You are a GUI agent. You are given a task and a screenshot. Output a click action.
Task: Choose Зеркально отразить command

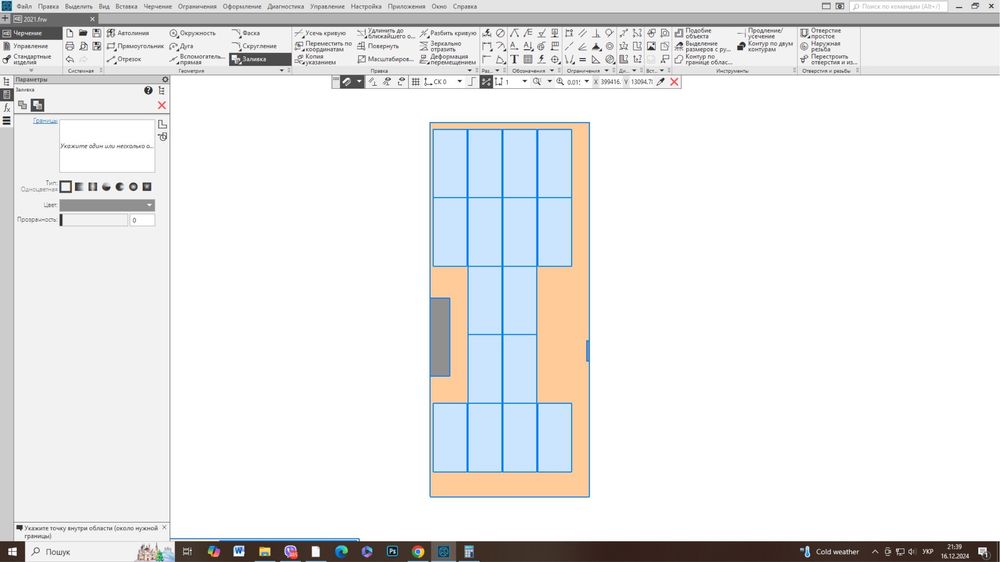(440, 46)
